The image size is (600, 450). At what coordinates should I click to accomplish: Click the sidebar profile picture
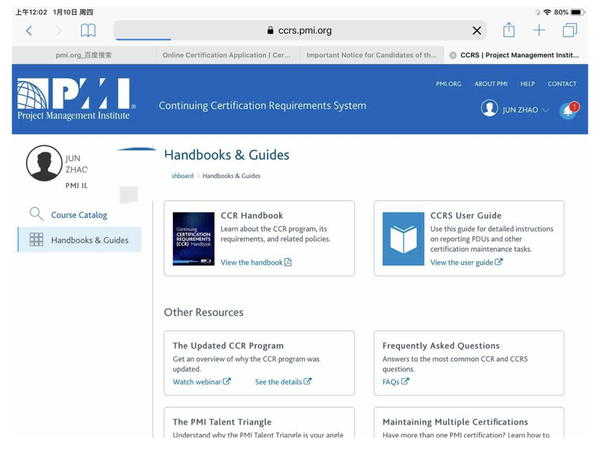[x=44, y=163]
